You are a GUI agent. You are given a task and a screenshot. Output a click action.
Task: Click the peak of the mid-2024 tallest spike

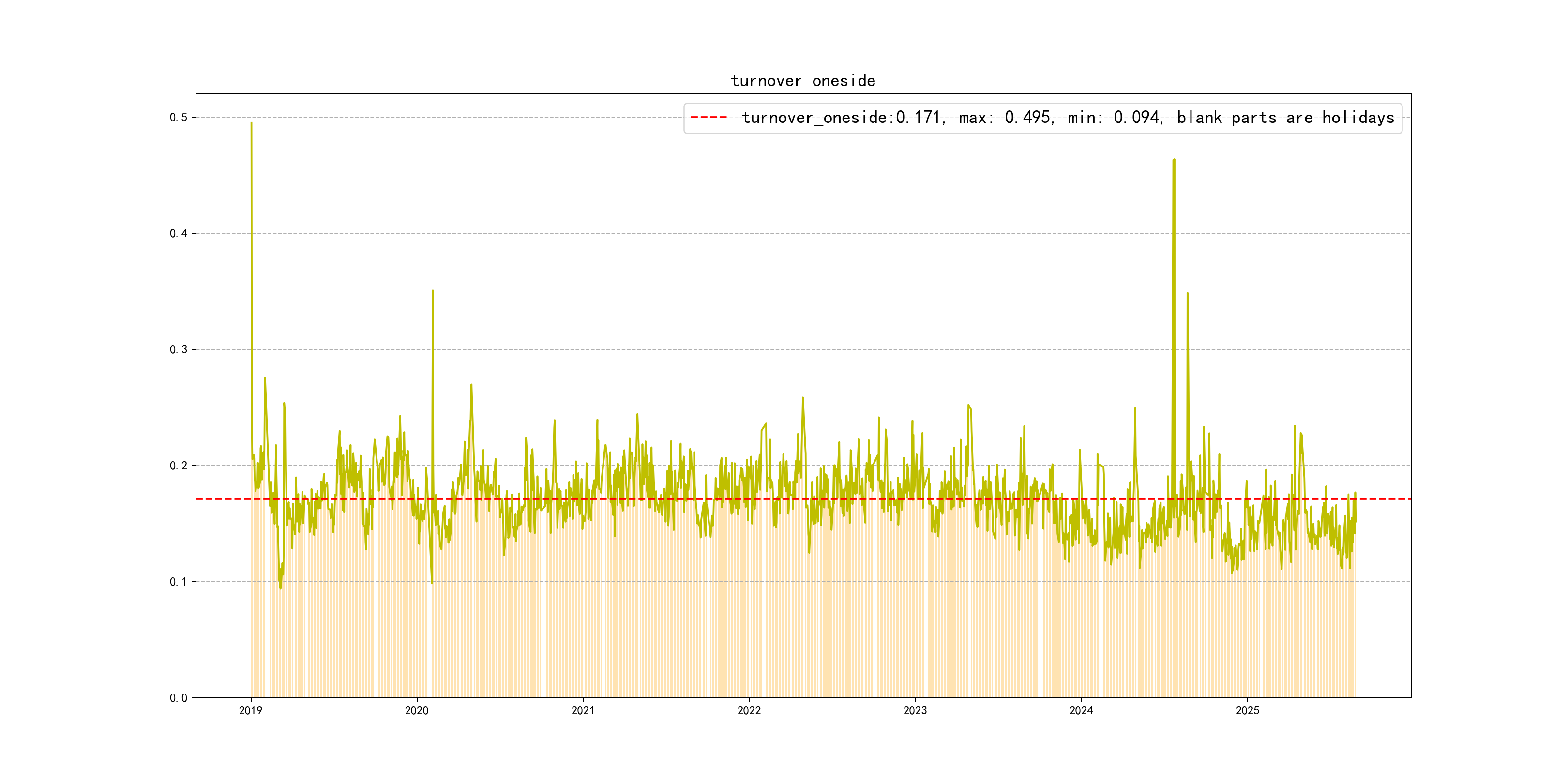[1174, 161]
